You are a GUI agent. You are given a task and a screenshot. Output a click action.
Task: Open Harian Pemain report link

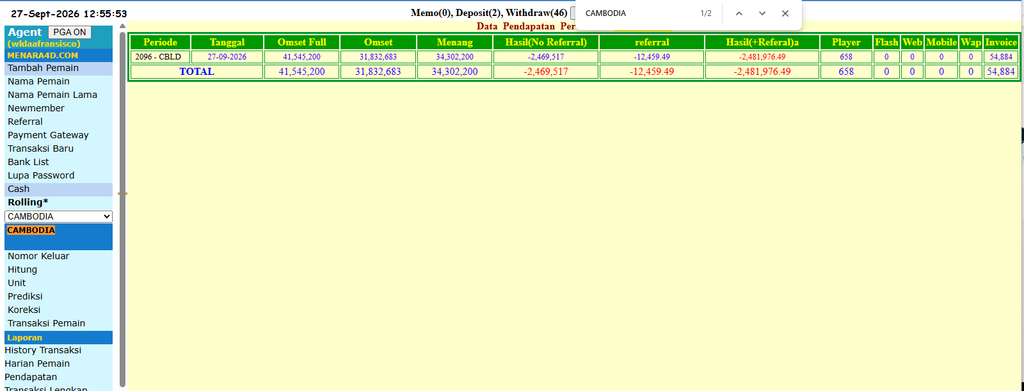coord(37,364)
